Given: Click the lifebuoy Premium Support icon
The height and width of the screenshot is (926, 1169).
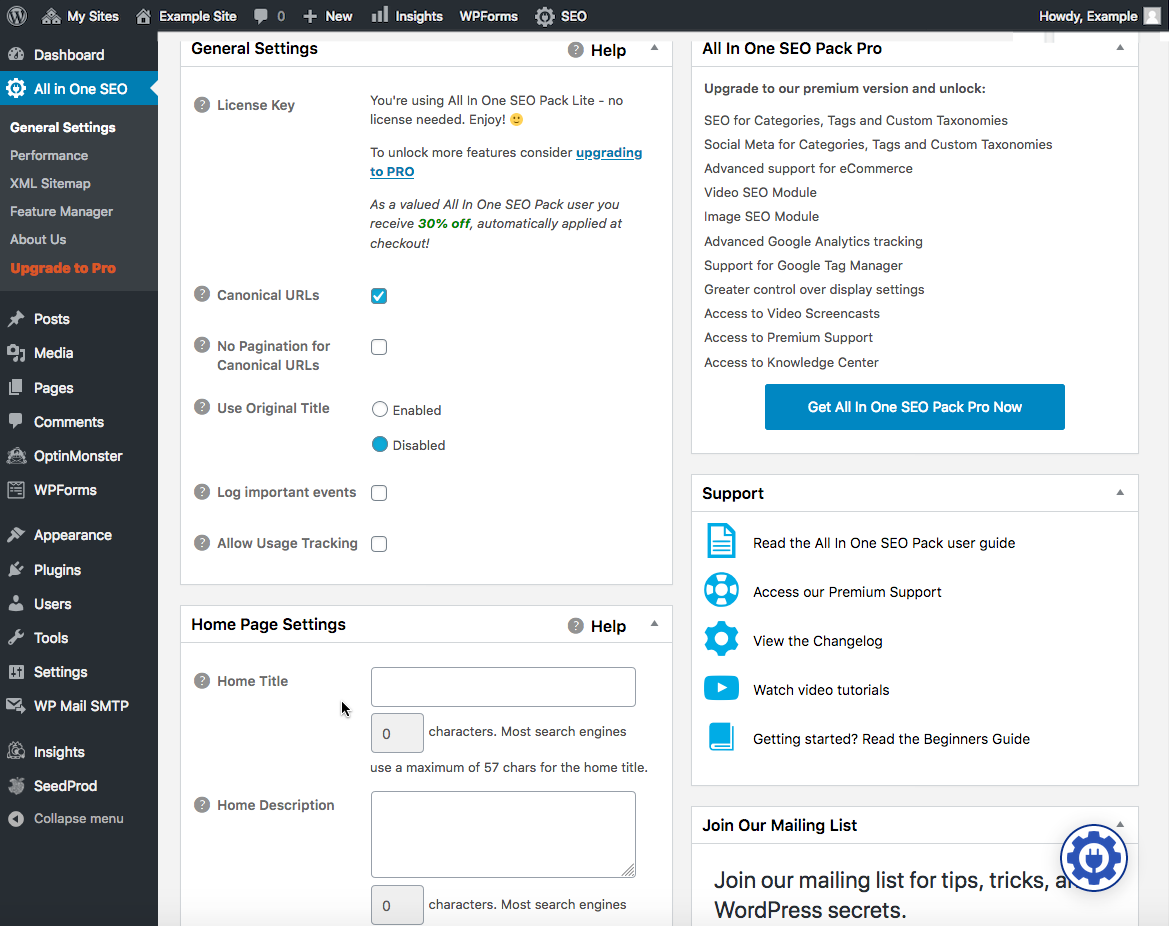Looking at the screenshot, I should (721, 590).
